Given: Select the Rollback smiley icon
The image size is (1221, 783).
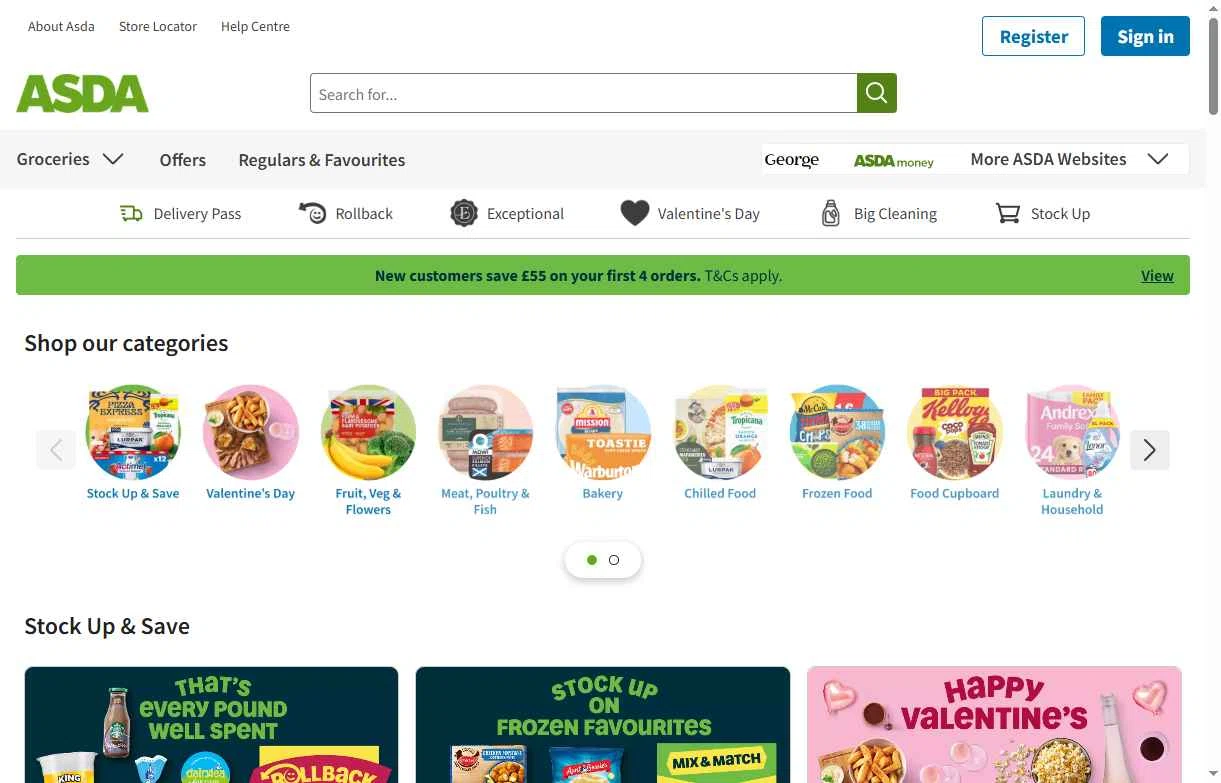Looking at the screenshot, I should (x=313, y=213).
